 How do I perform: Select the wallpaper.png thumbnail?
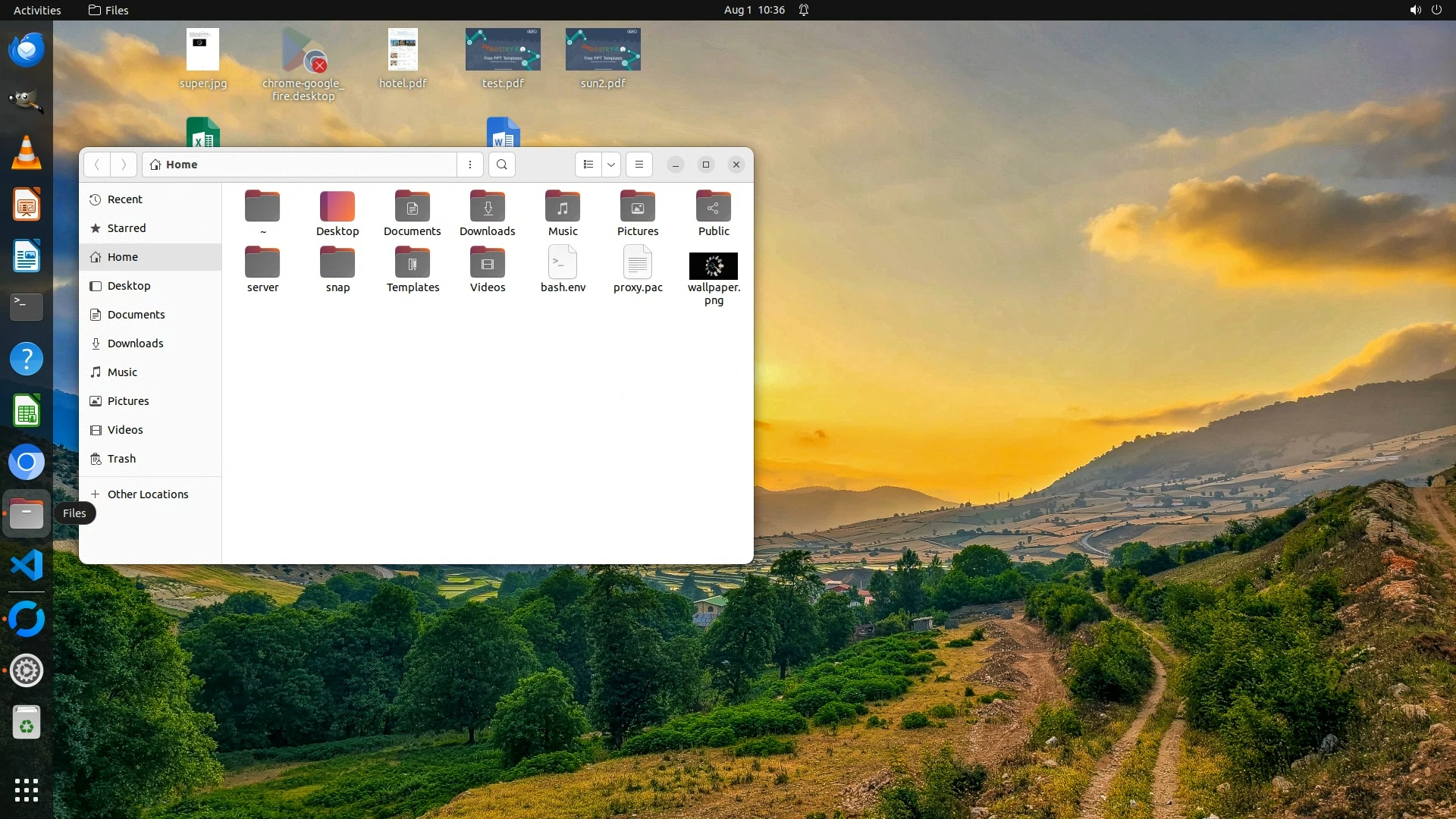tap(713, 266)
